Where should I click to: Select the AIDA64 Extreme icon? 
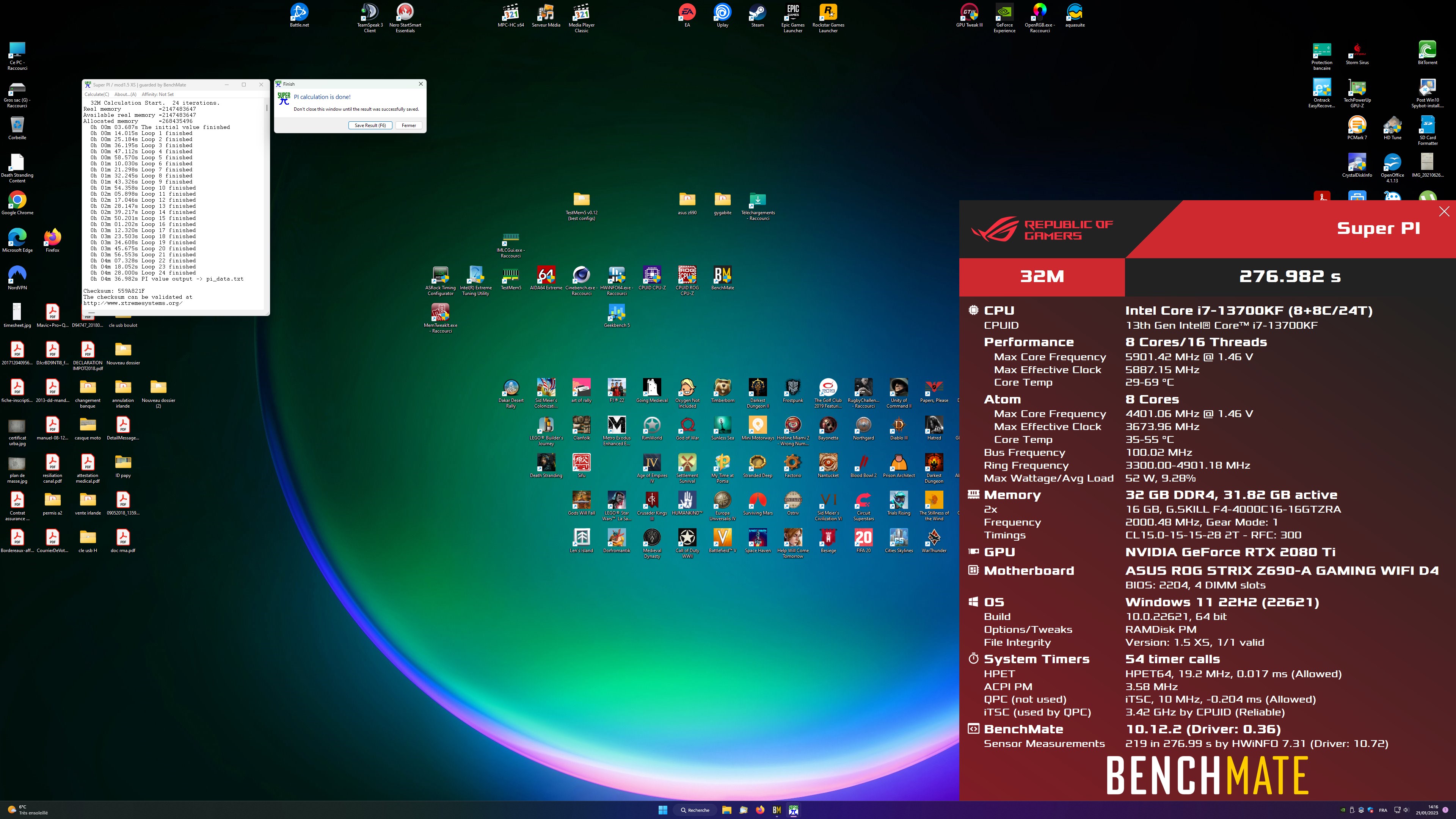point(546,278)
